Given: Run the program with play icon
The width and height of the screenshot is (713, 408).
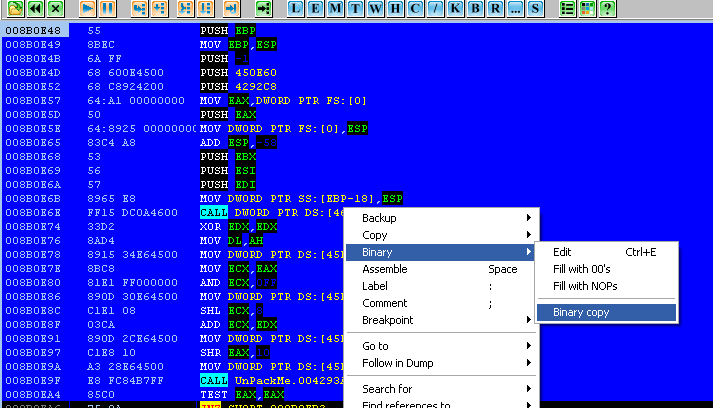Looking at the screenshot, I should (87, 8).
